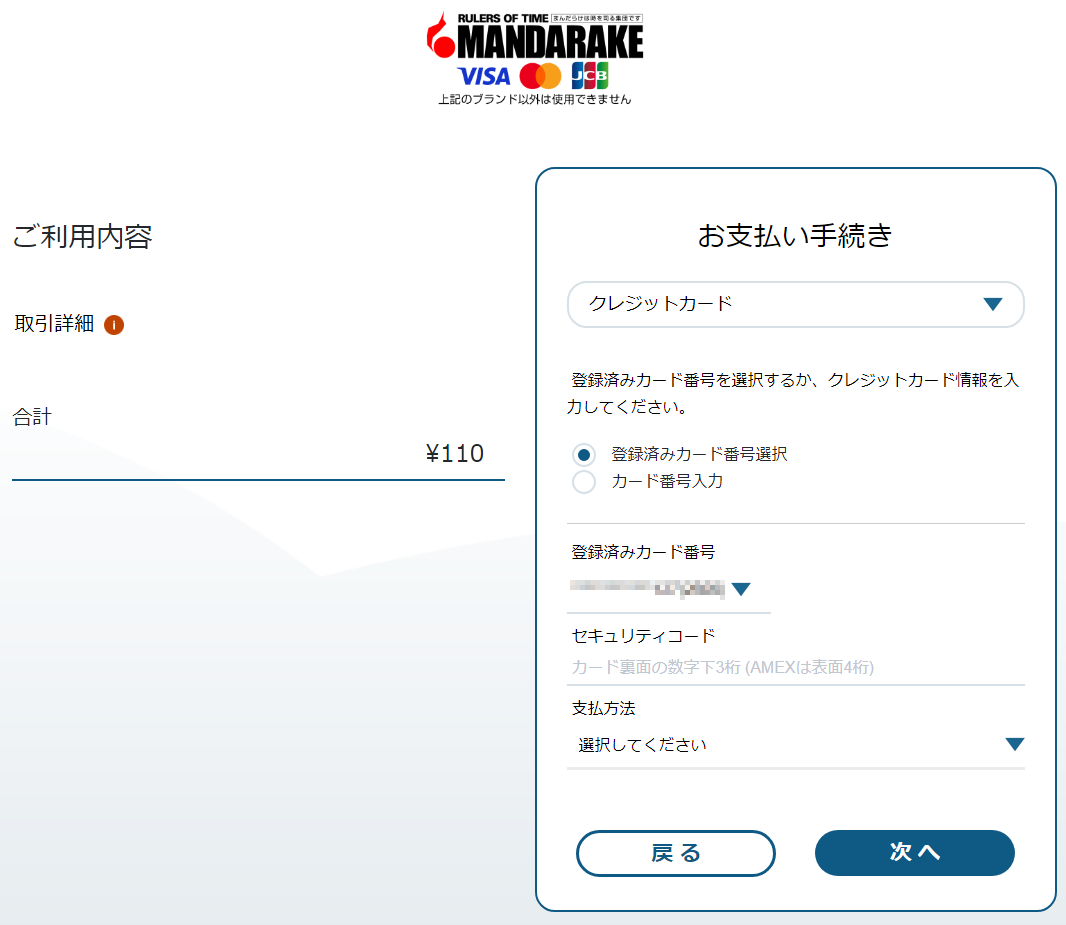The image size is (1066, 925).
Task: Select the 登録済みカード番号選択 radio button
Action: click(584, 455)
